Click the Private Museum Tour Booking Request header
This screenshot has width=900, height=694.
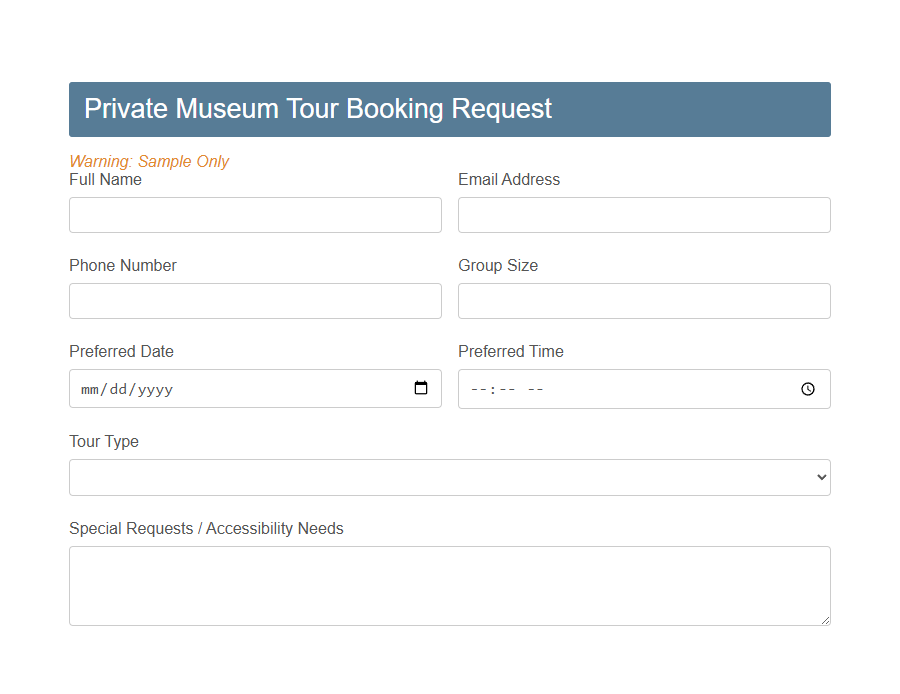click(x=318, y=109)
